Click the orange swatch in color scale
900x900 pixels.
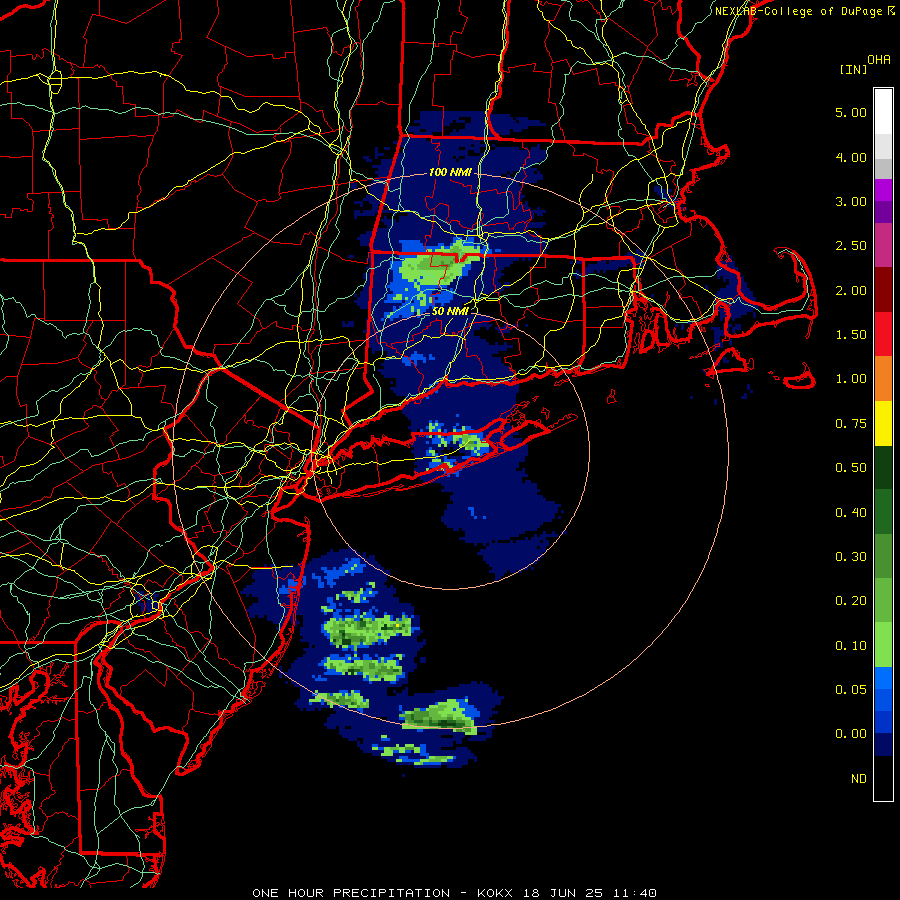883,379
